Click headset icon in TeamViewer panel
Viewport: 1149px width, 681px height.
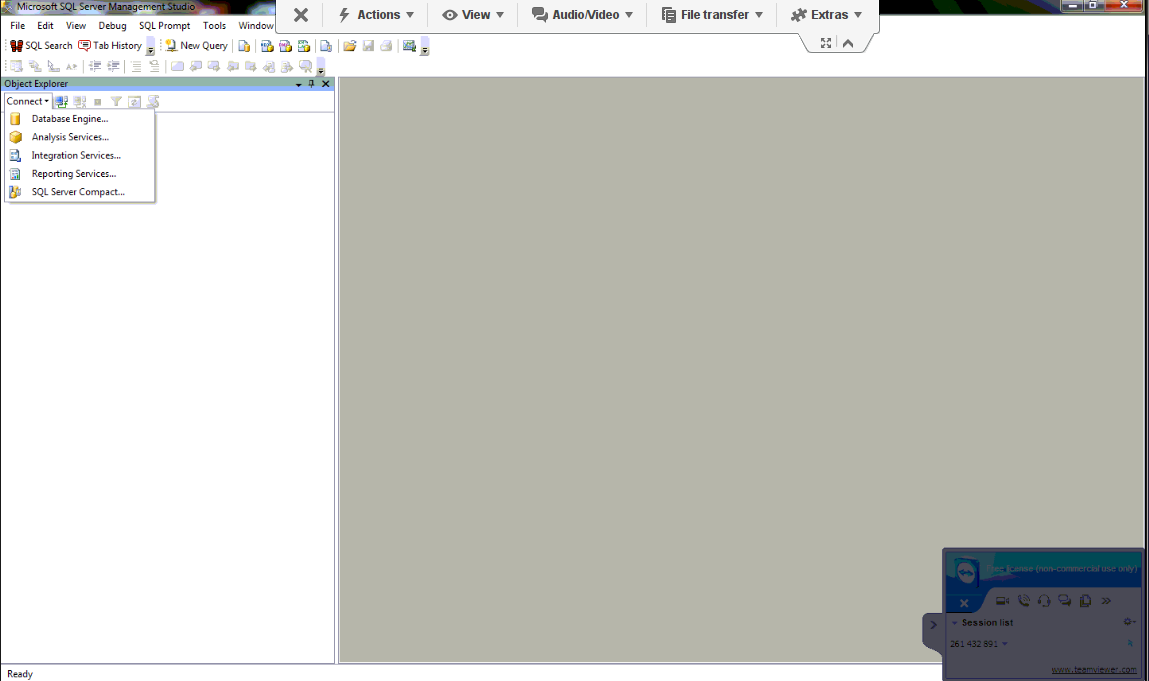click(x=1044, y=601)
